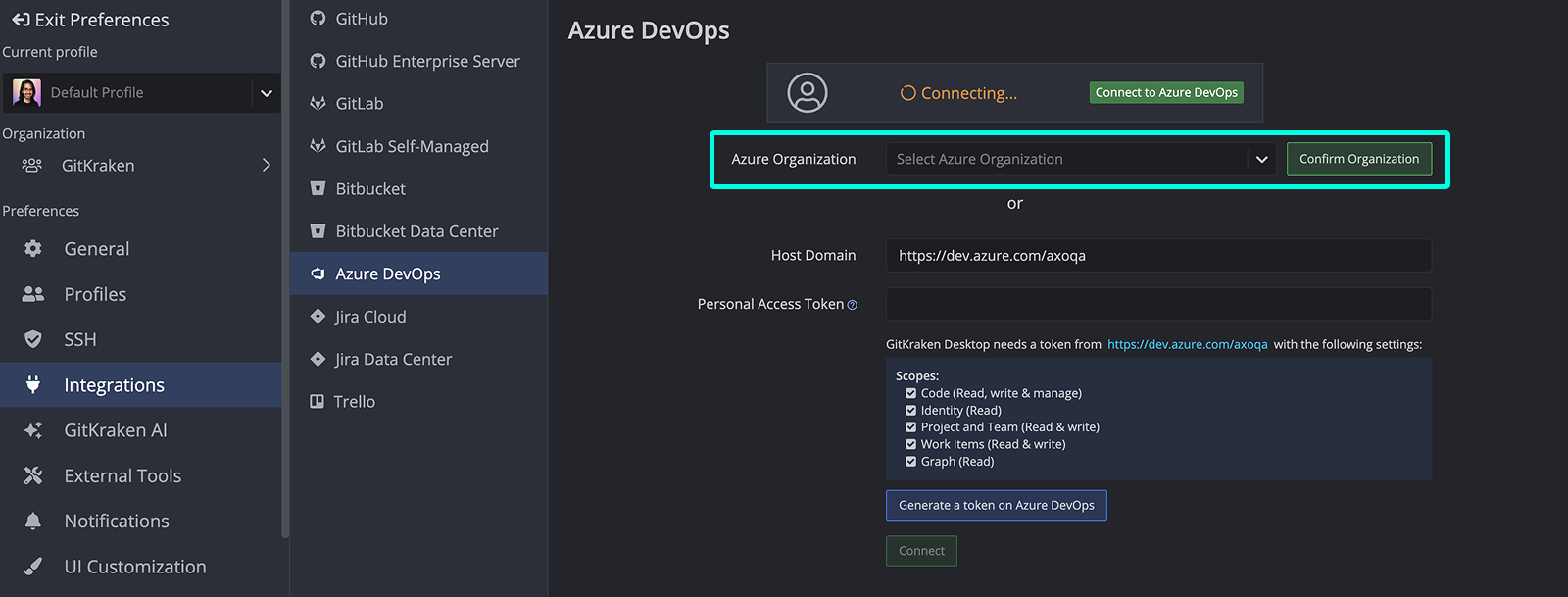Viewport: 1568px width, 597px height.
Task: Expand the GitKraken organization chevron
Action: pyautogui.click(x=266, y=166)
